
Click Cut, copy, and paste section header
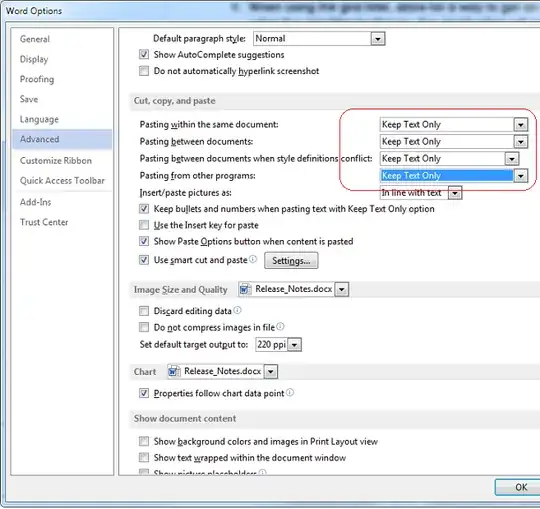pyautogui.click(x=175, y=101)
